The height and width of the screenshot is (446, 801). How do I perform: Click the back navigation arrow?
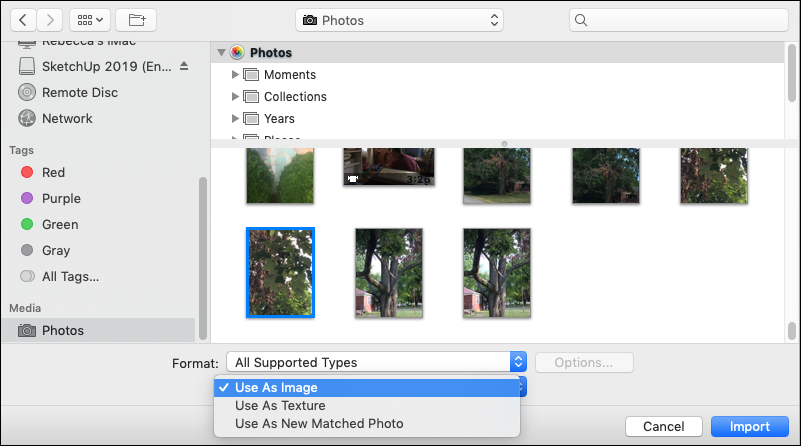pyautogui.click(x=22, y=20)
